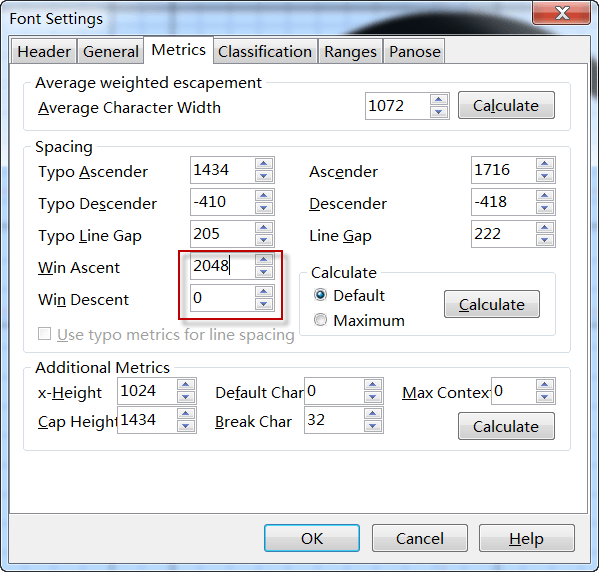
Task: Decrease Win Descent using down spinner arrow
Action: tap(264, 304)
